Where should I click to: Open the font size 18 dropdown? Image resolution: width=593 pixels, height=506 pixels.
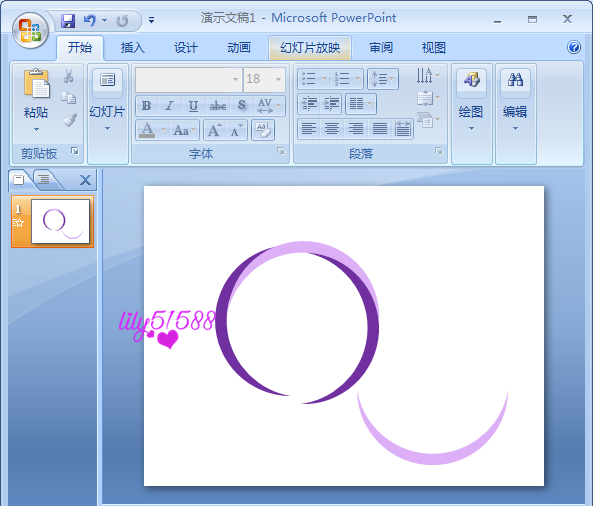tap(279, 79)
